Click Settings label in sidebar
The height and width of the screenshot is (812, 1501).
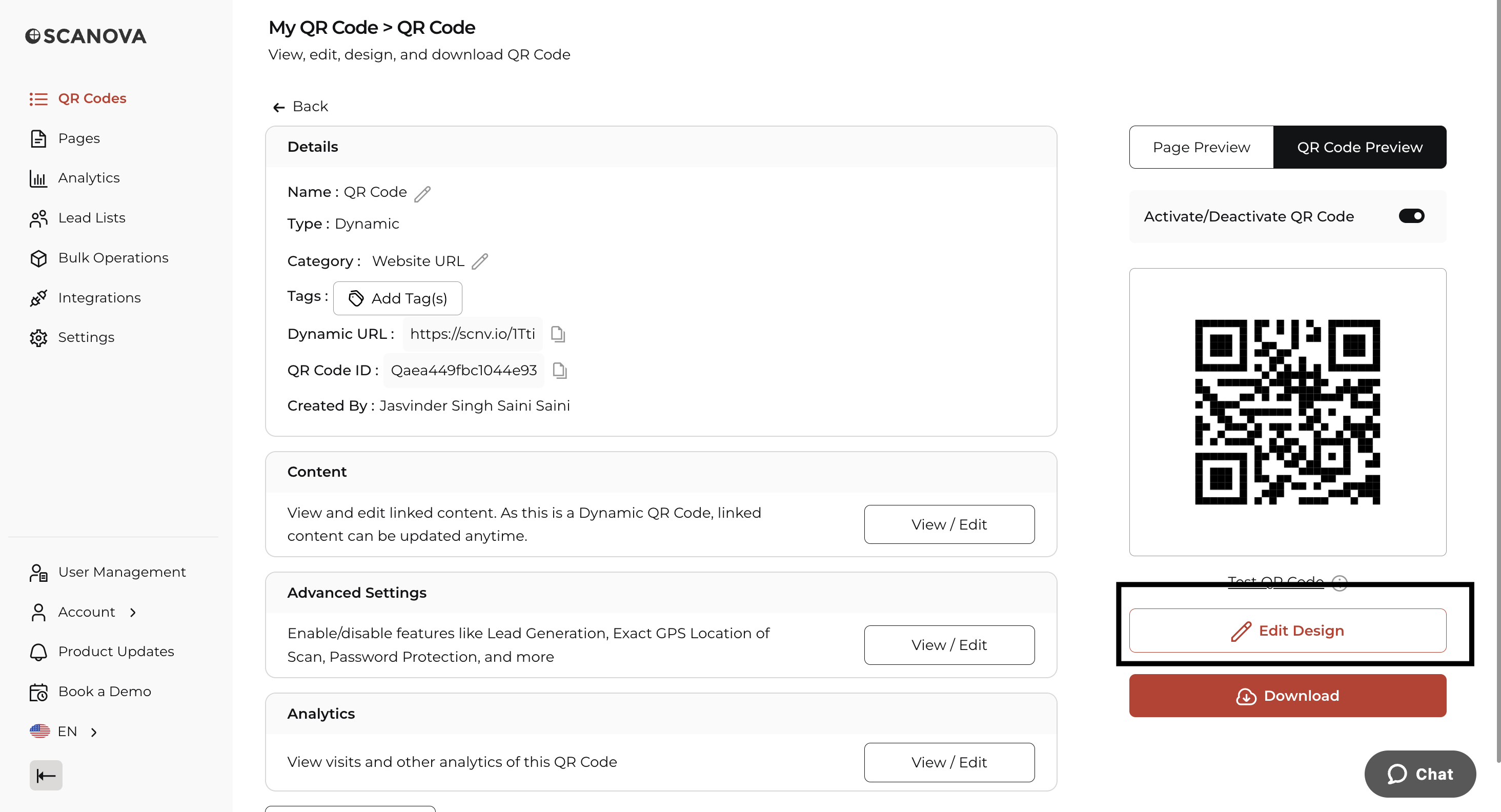pos(86,338)
